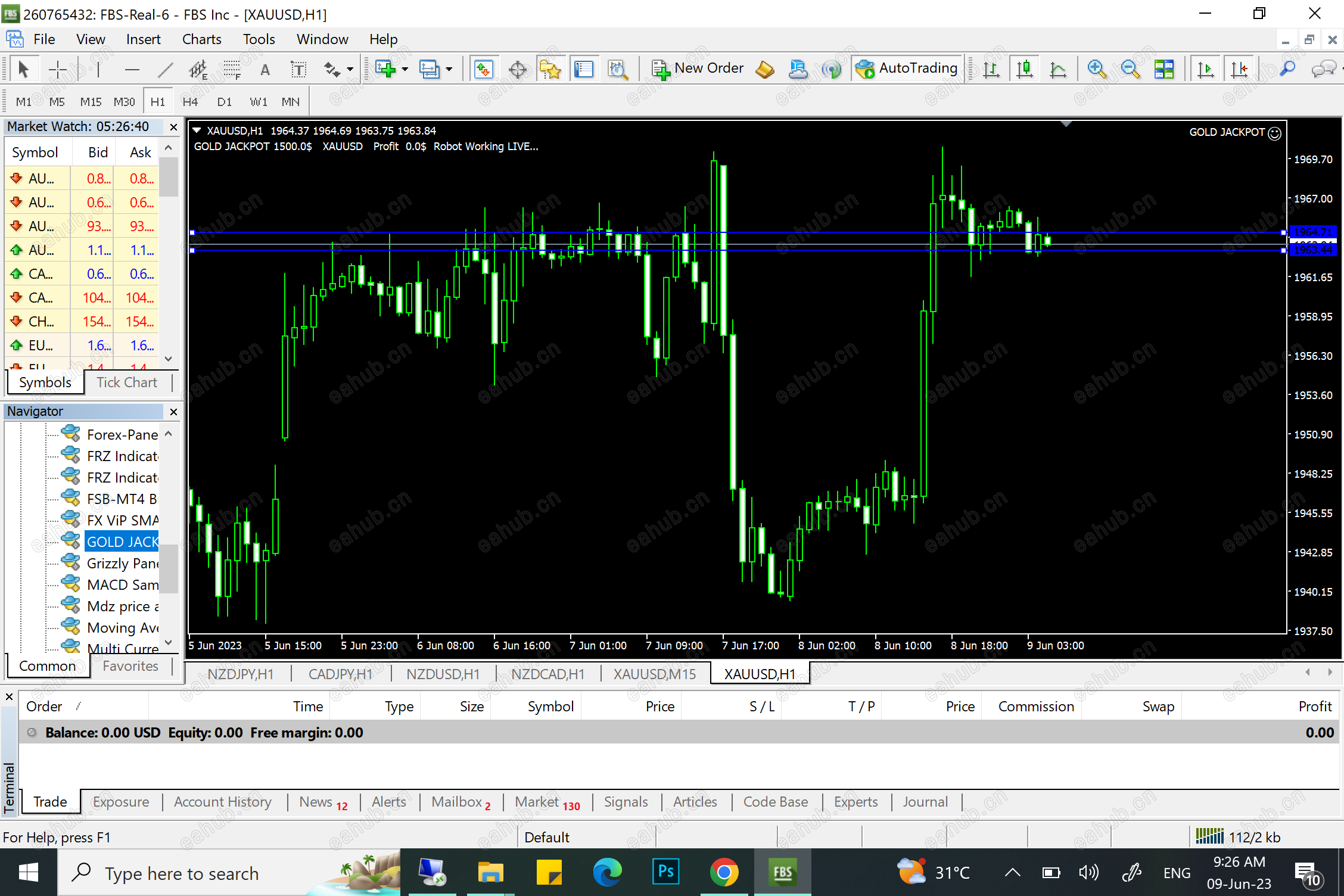Open Photoshop from taskbar
The image size is (1344, 896).
tap(665, 873)
